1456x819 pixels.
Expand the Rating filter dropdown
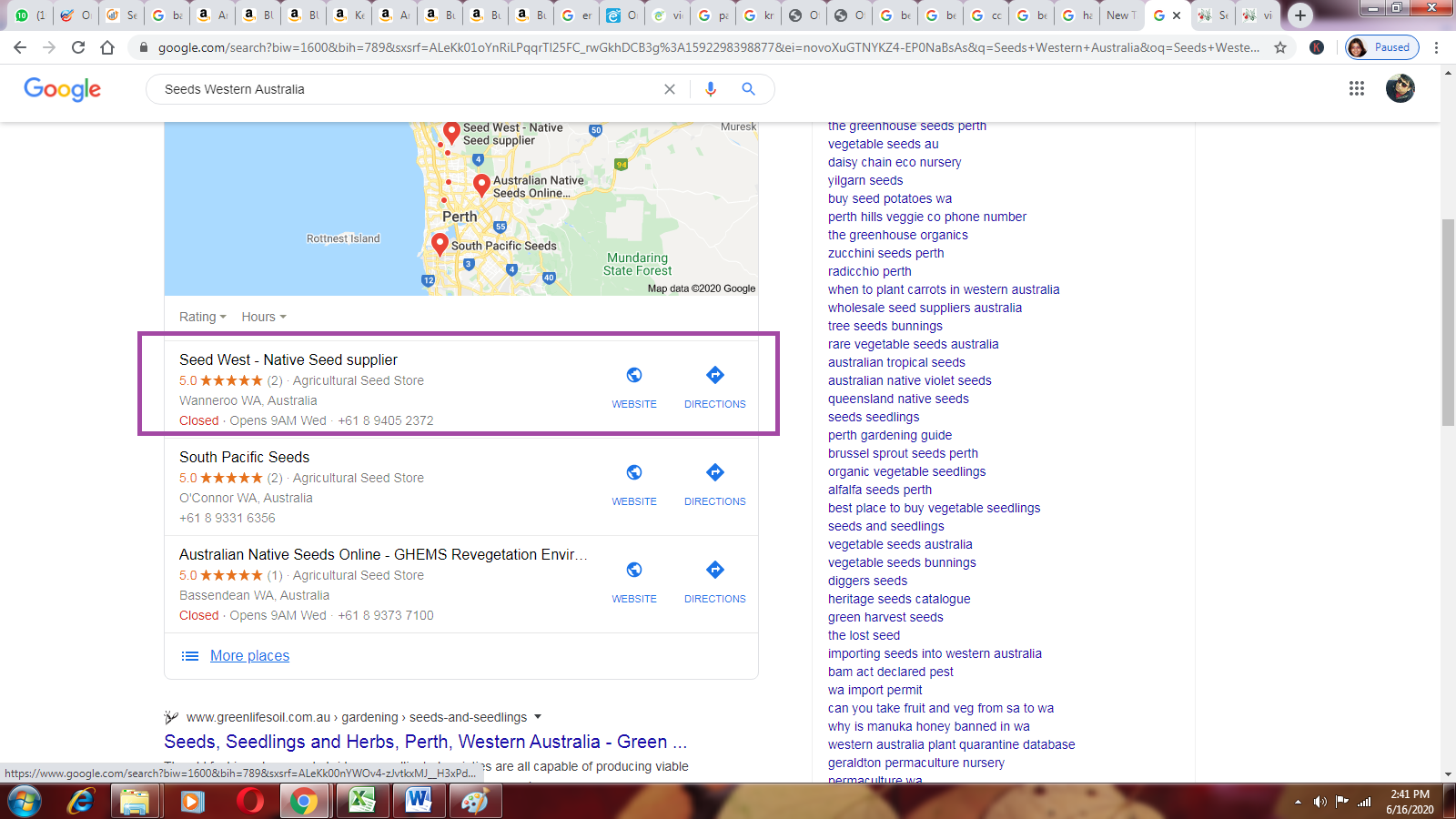point(203,317)
